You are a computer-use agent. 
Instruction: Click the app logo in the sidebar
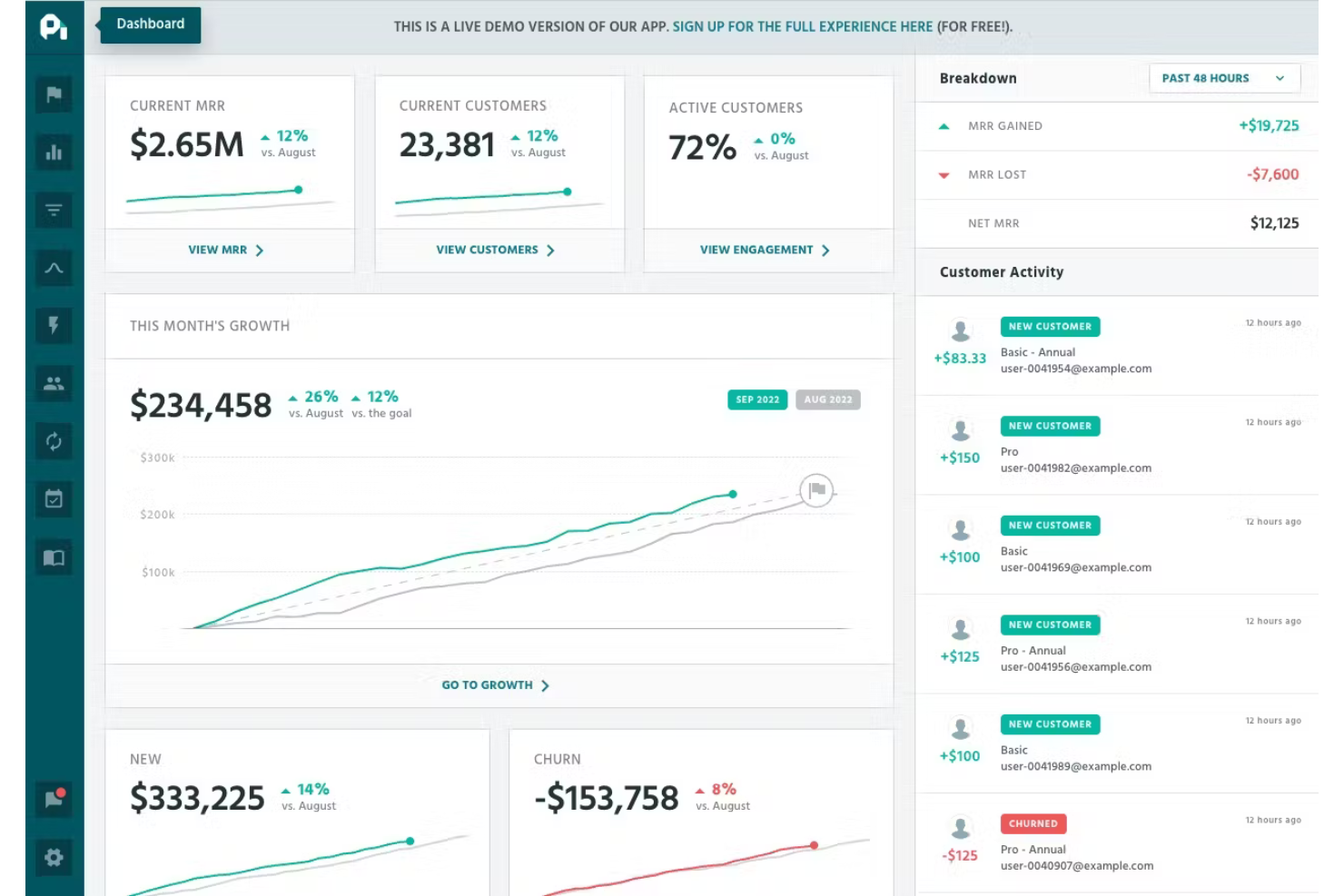click(x=54, y=27)
